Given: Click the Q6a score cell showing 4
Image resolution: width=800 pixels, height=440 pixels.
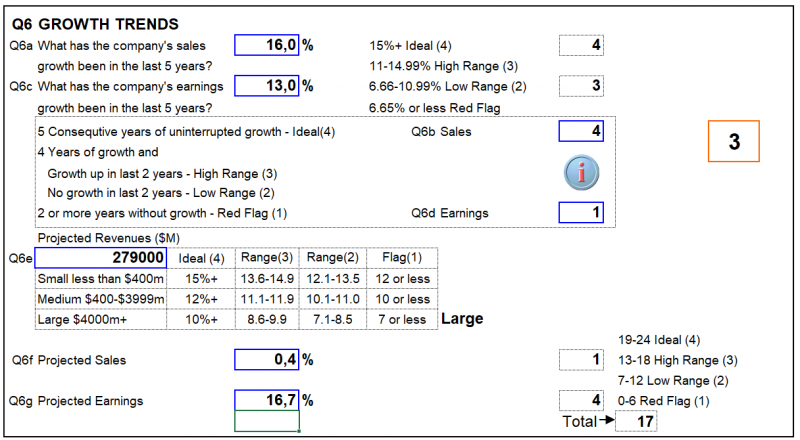Looking at the screenshot, I should [581, 45].
